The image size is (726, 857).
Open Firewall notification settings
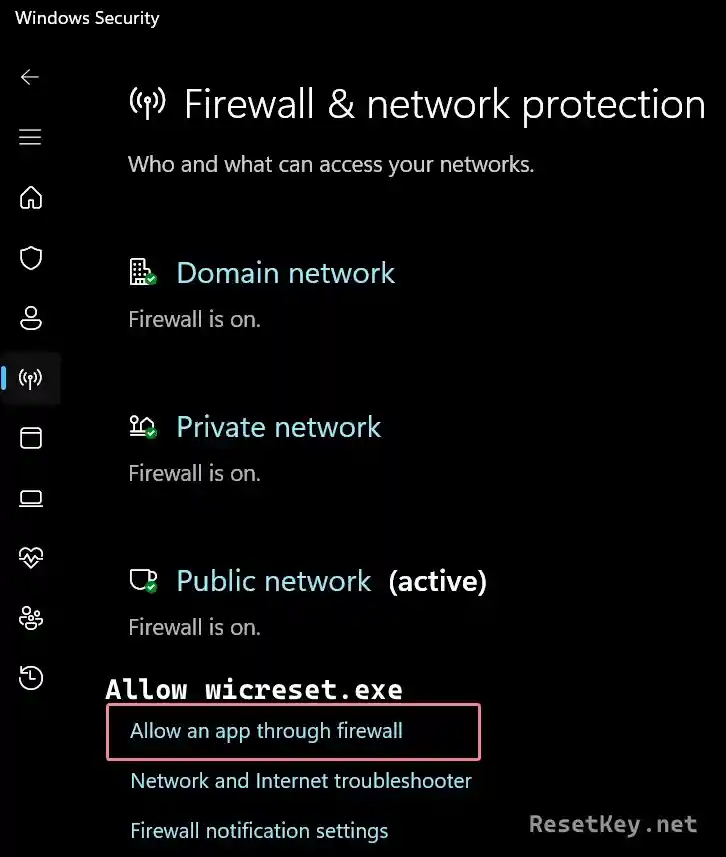point(258,831)
